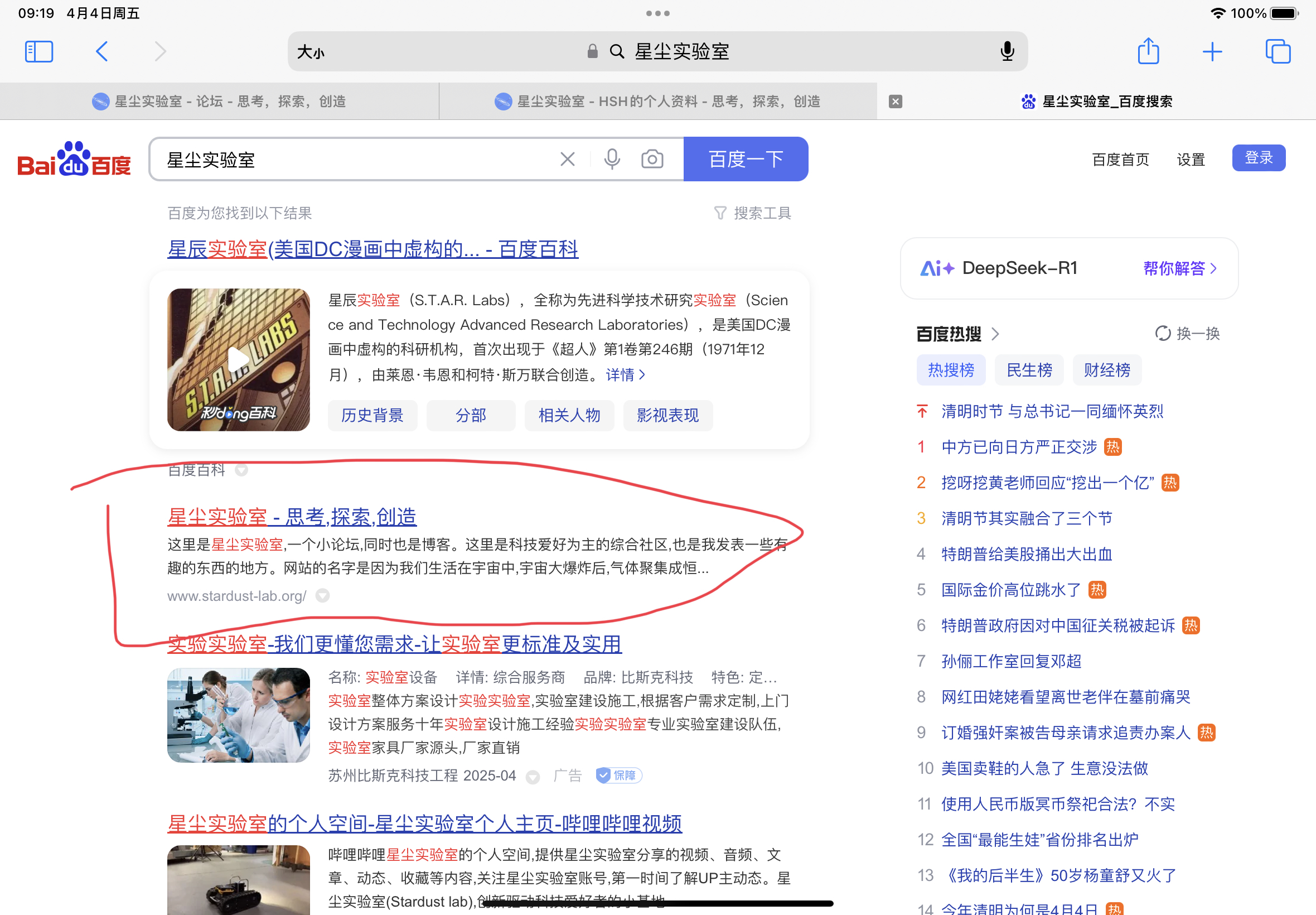Open hot search 全国最能生娃省份排名出炉
Viewport: 1316px width, 915px height.
coord(1039,839)
